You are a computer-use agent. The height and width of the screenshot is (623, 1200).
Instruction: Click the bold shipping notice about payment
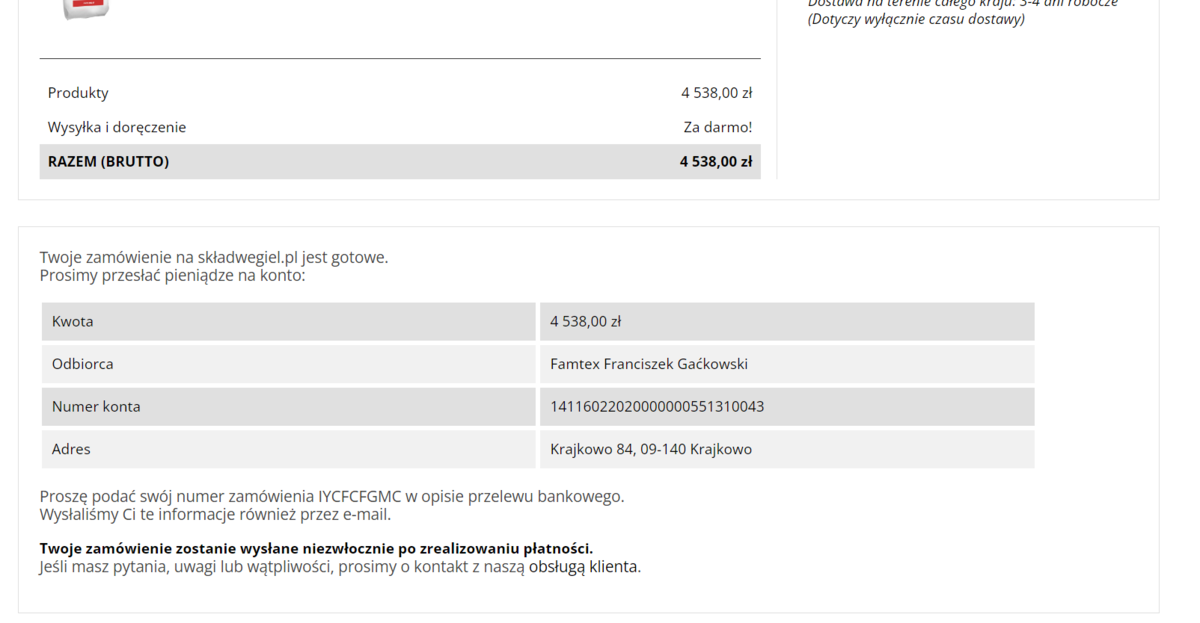[316, 548]
